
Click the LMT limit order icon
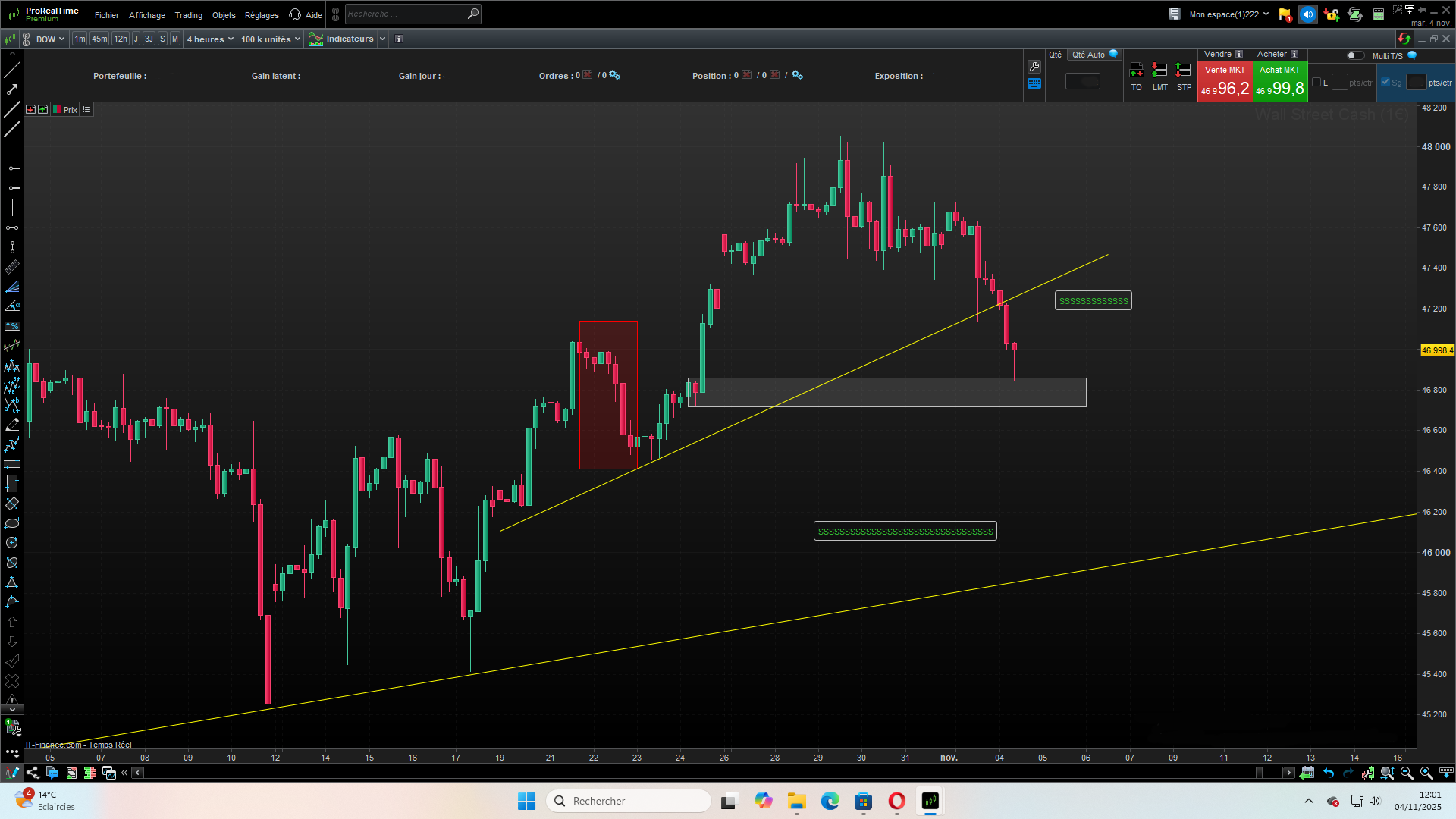pos(1159,71)
